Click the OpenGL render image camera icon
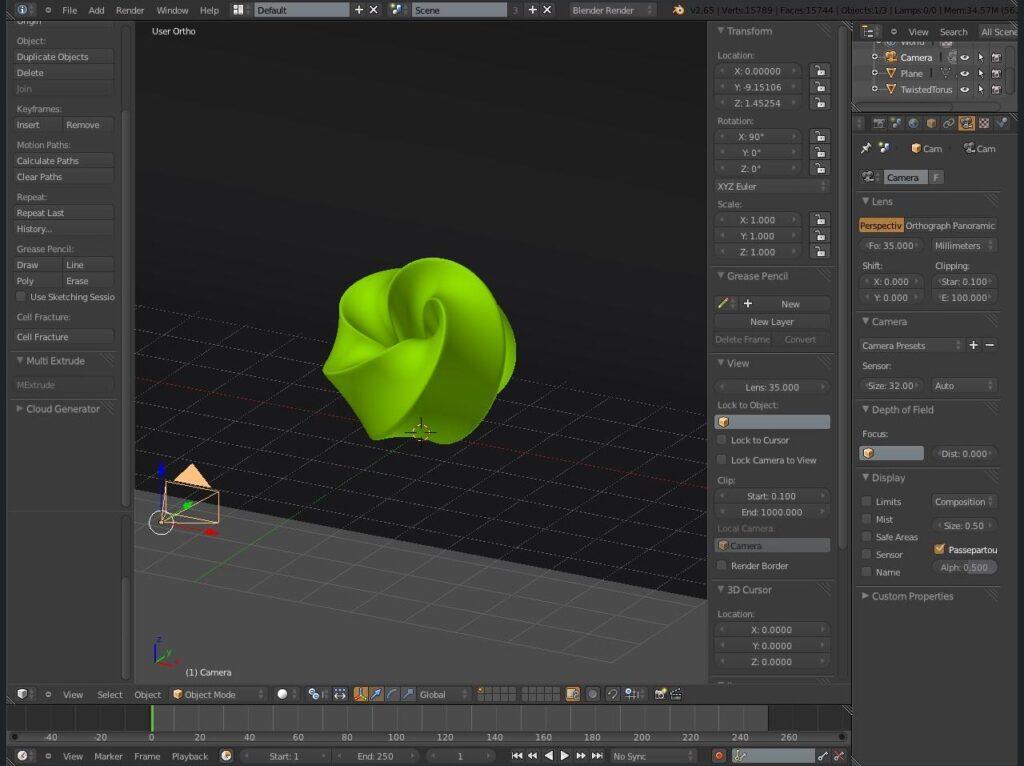Image resolution: width=1024 pixels, height=766 pixels. click(660, 694)
